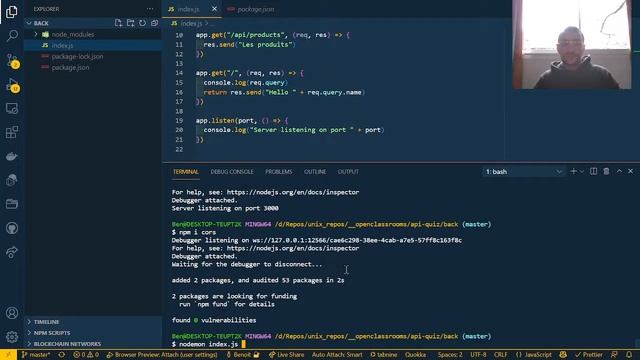Viewport: 640px width, 360px height.
Task: Open the Extensions view
Action: [x=11, y=132]
